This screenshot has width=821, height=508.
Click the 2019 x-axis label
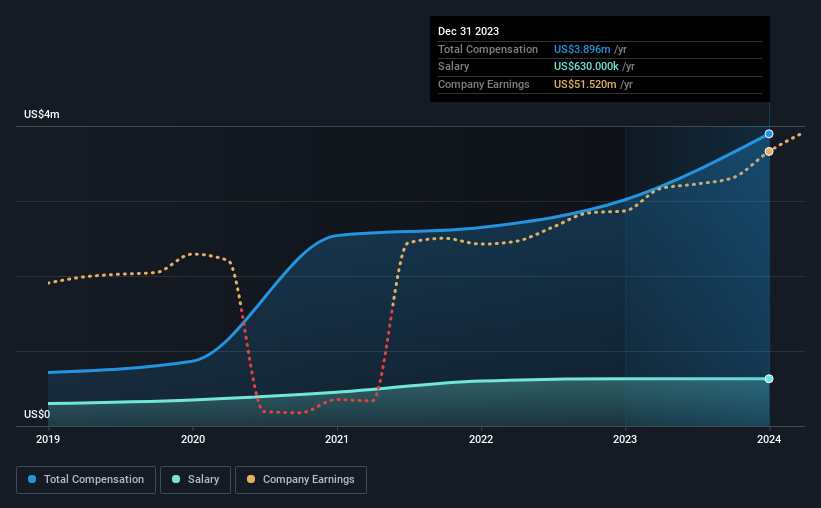coord(48,439)
